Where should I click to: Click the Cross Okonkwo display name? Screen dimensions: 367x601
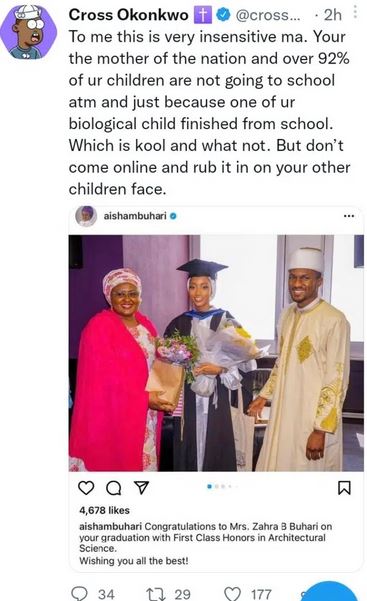click(x=128, y=15)
